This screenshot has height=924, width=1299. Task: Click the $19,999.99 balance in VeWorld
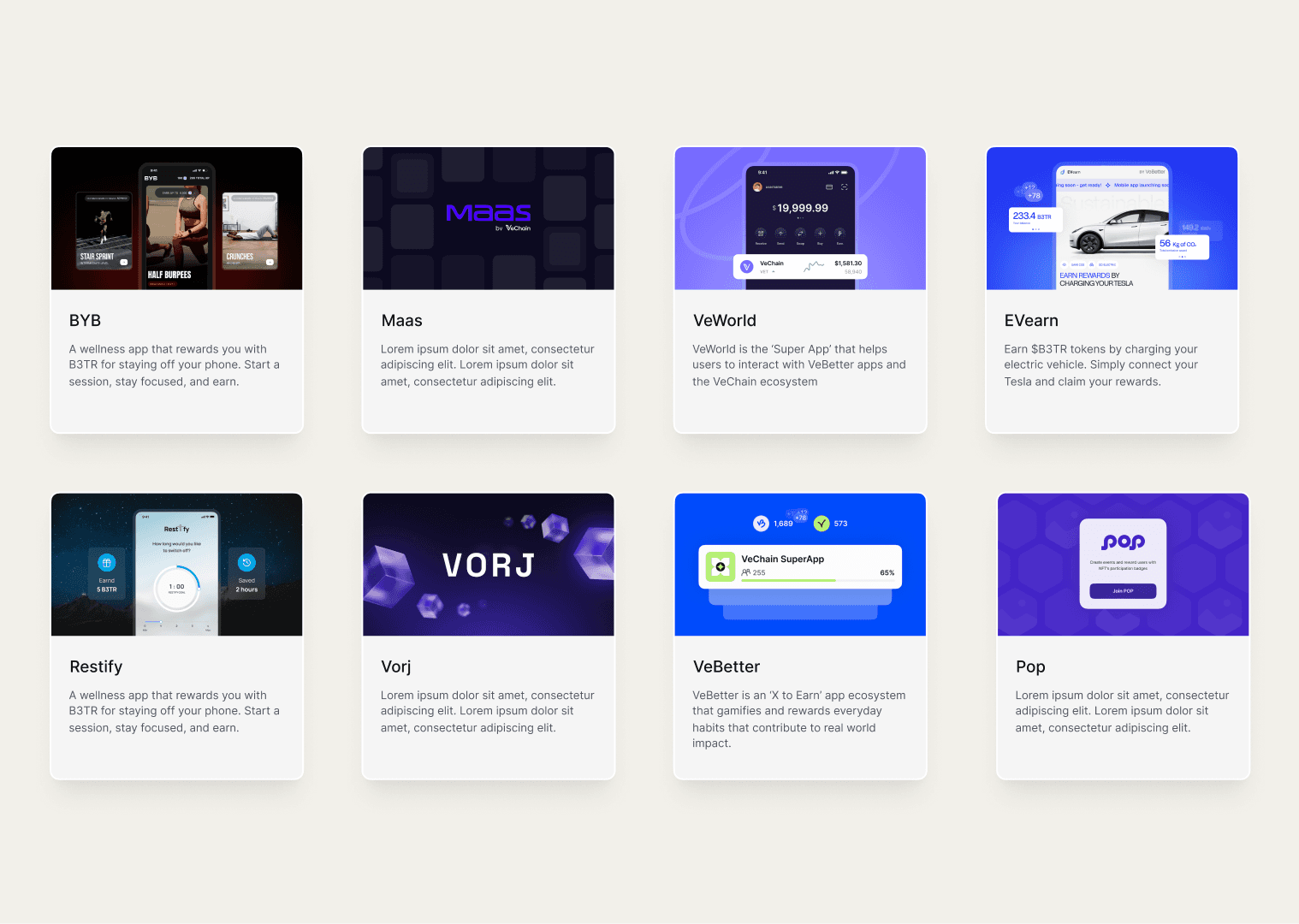(800, 208)
